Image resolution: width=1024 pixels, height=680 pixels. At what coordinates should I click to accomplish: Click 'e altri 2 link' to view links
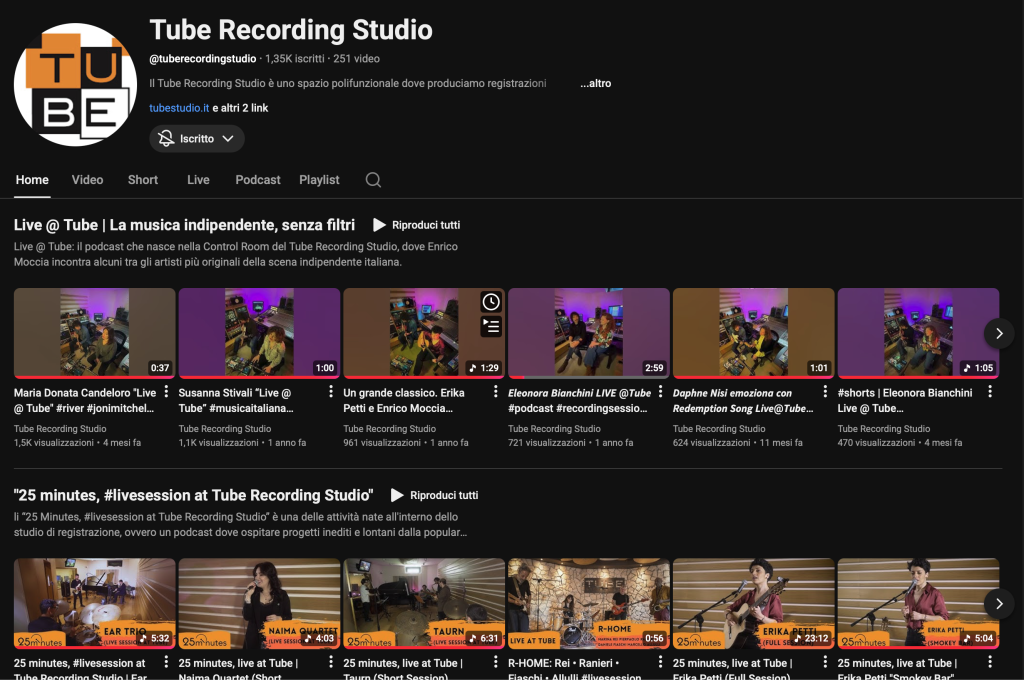coord(240,108)
